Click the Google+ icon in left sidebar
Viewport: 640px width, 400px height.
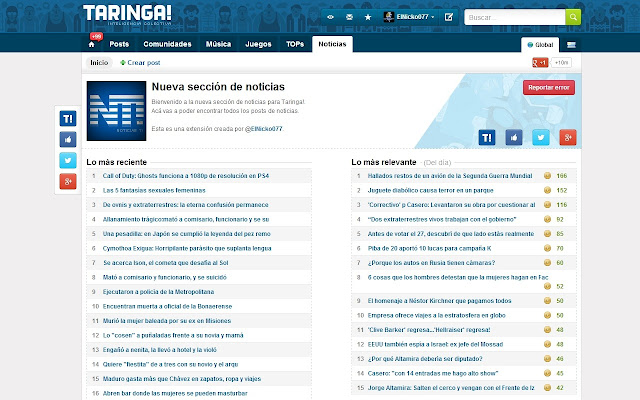68,181
